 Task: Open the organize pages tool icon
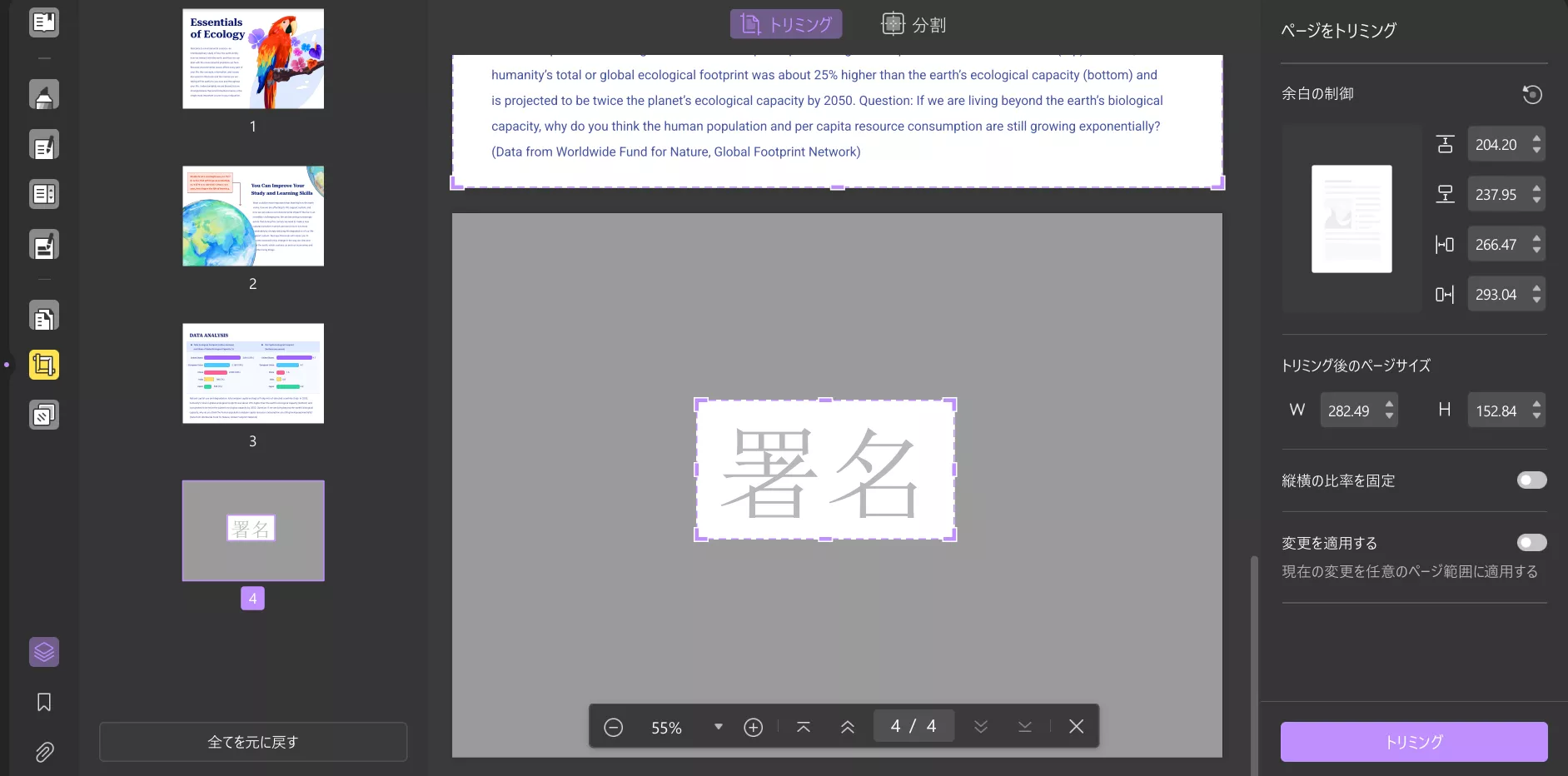[x=44, y=316]
